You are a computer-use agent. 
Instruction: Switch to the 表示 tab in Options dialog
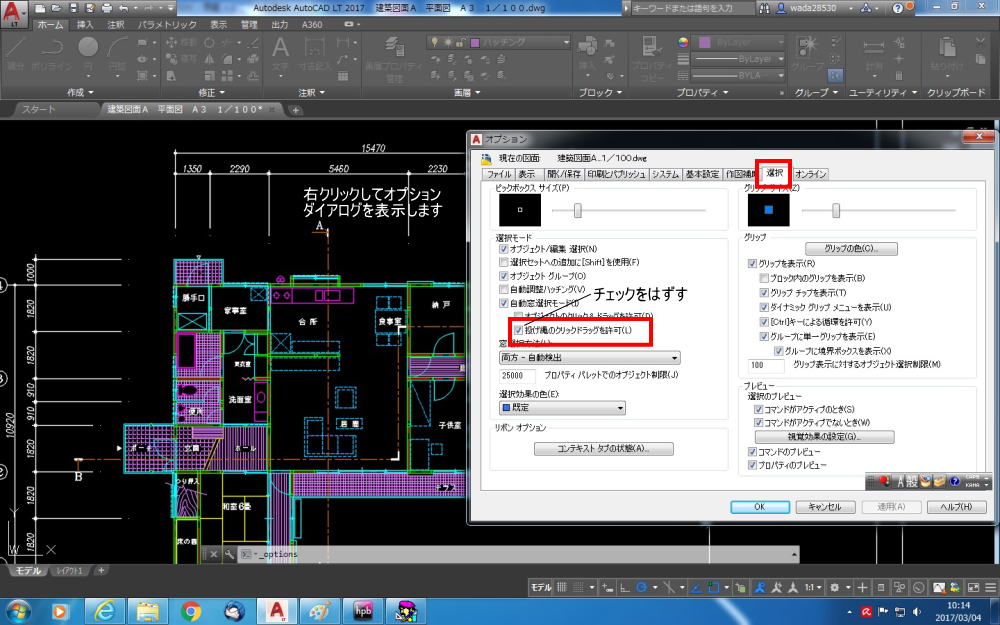[527, 174]
